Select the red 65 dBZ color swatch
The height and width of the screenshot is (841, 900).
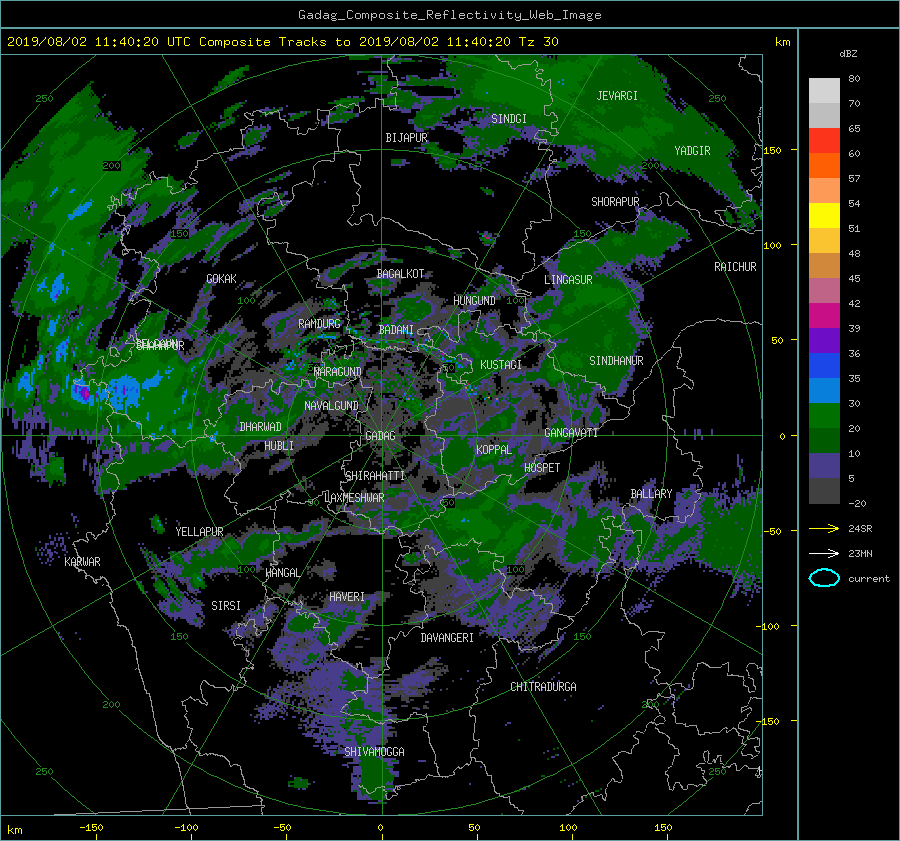[x=824, y=140]
